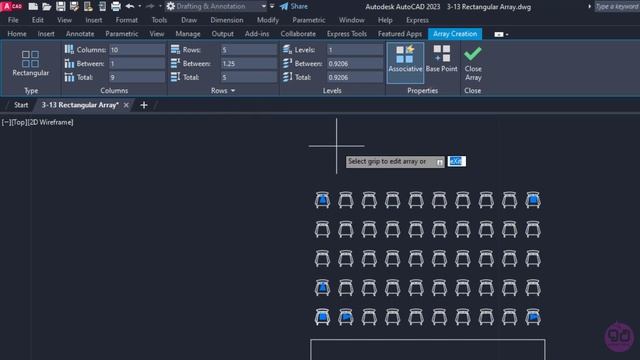The height and width of the screenshot is (360, 640).
Task: Click the row Total distance icon
Action: [176, 77]
